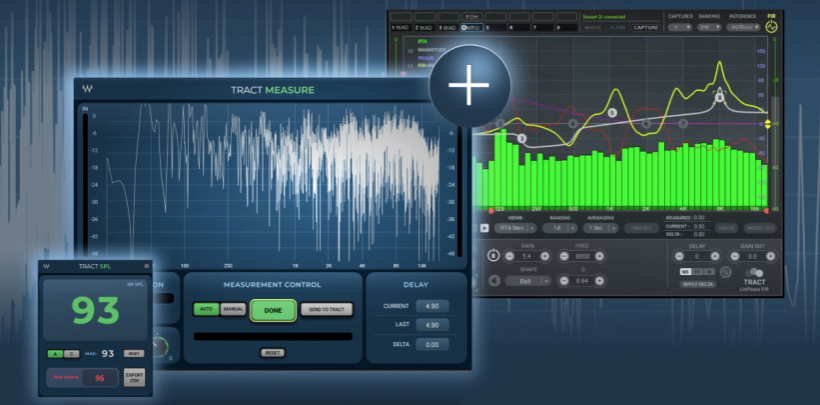Select C weighting in Tract SPL

pos(72,354)
